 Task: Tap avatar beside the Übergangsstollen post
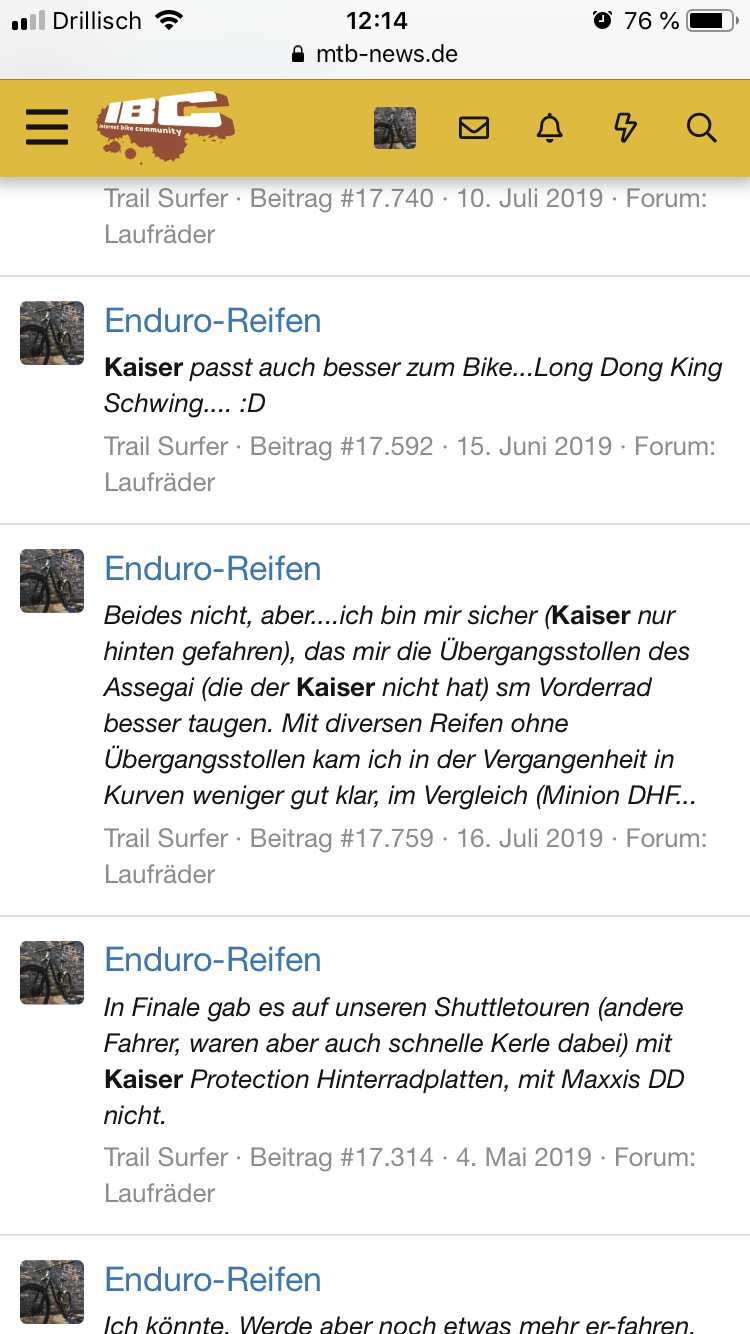[x=52, y=581]
